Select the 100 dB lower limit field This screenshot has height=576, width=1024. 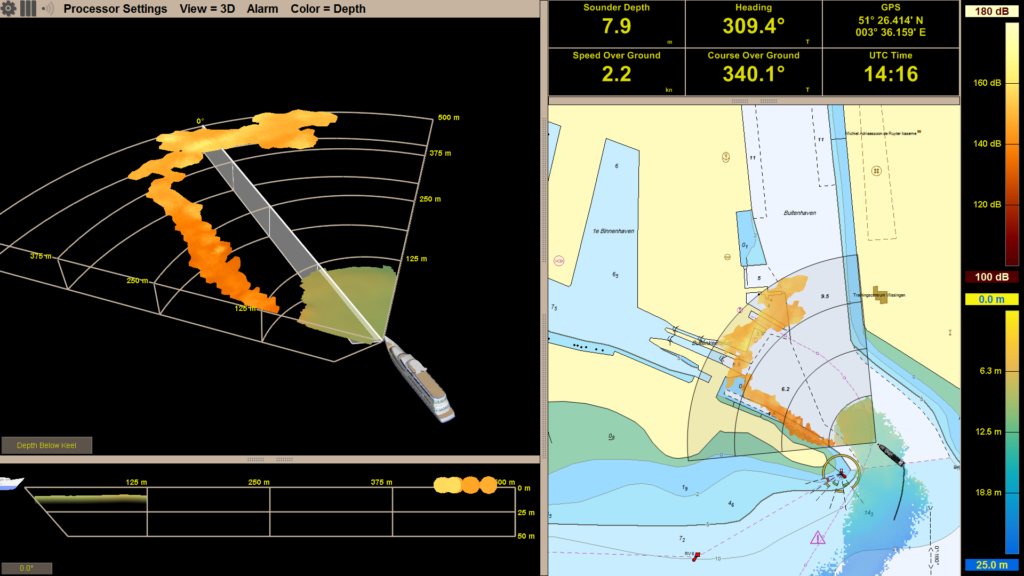coord(991,276)
